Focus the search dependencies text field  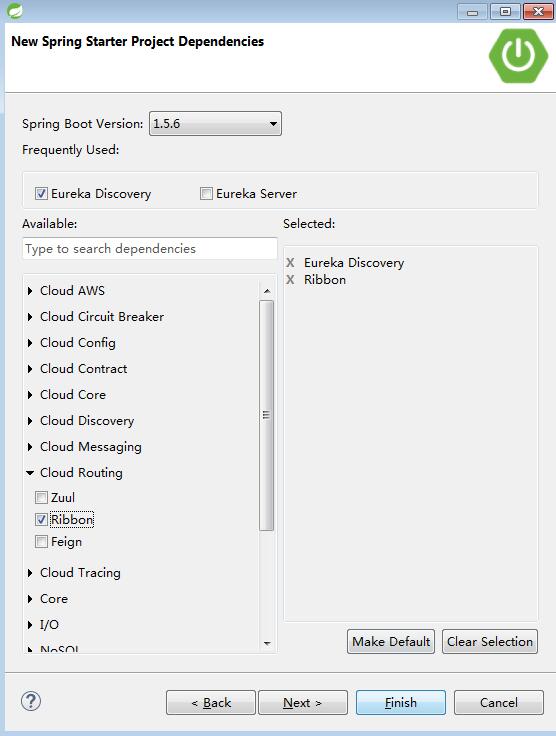150,248
